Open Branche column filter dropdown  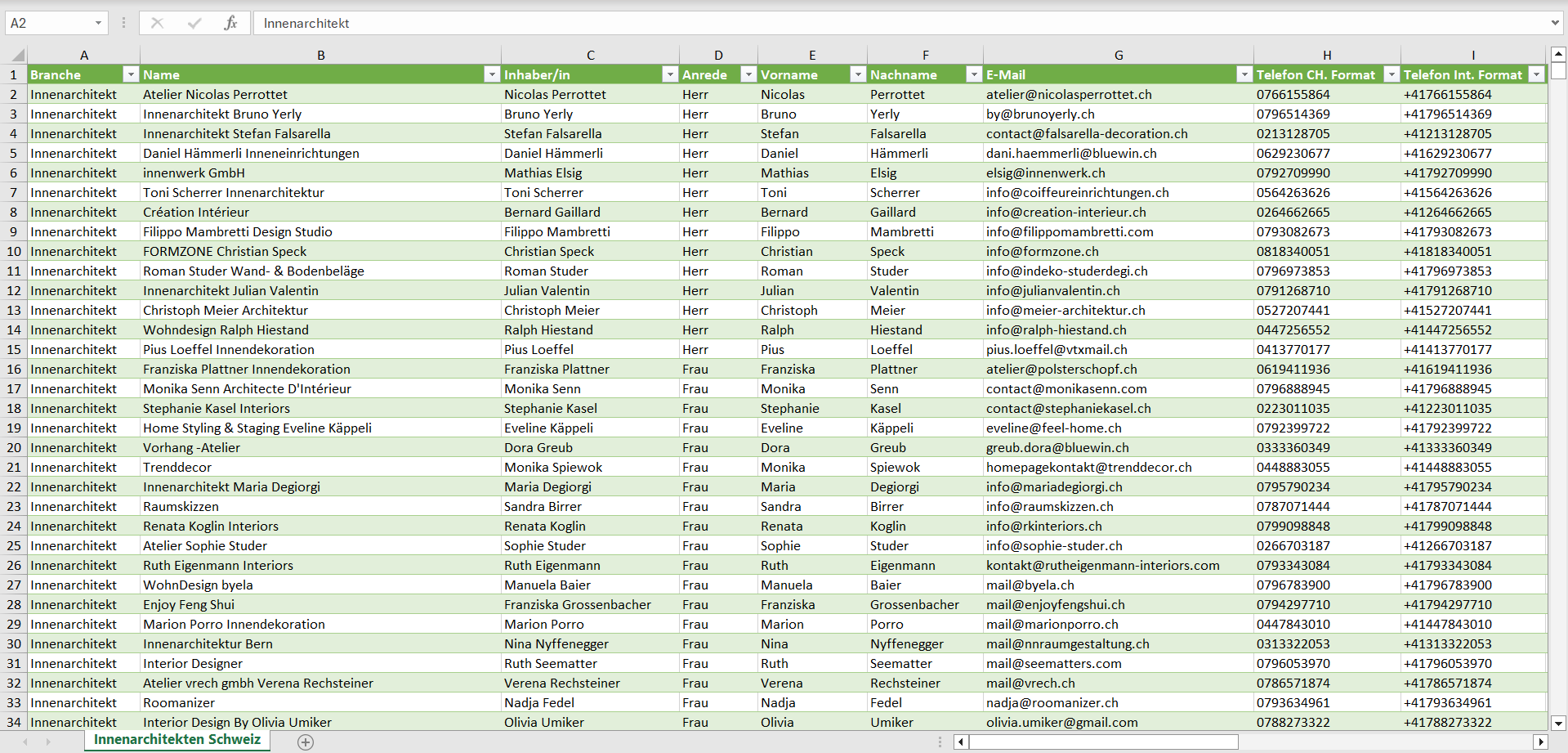tap(130, 74)
